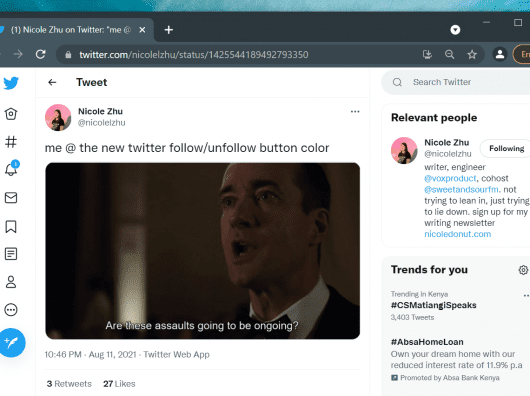Open the Chrome profile avatar icon

(x=500, y=54)
